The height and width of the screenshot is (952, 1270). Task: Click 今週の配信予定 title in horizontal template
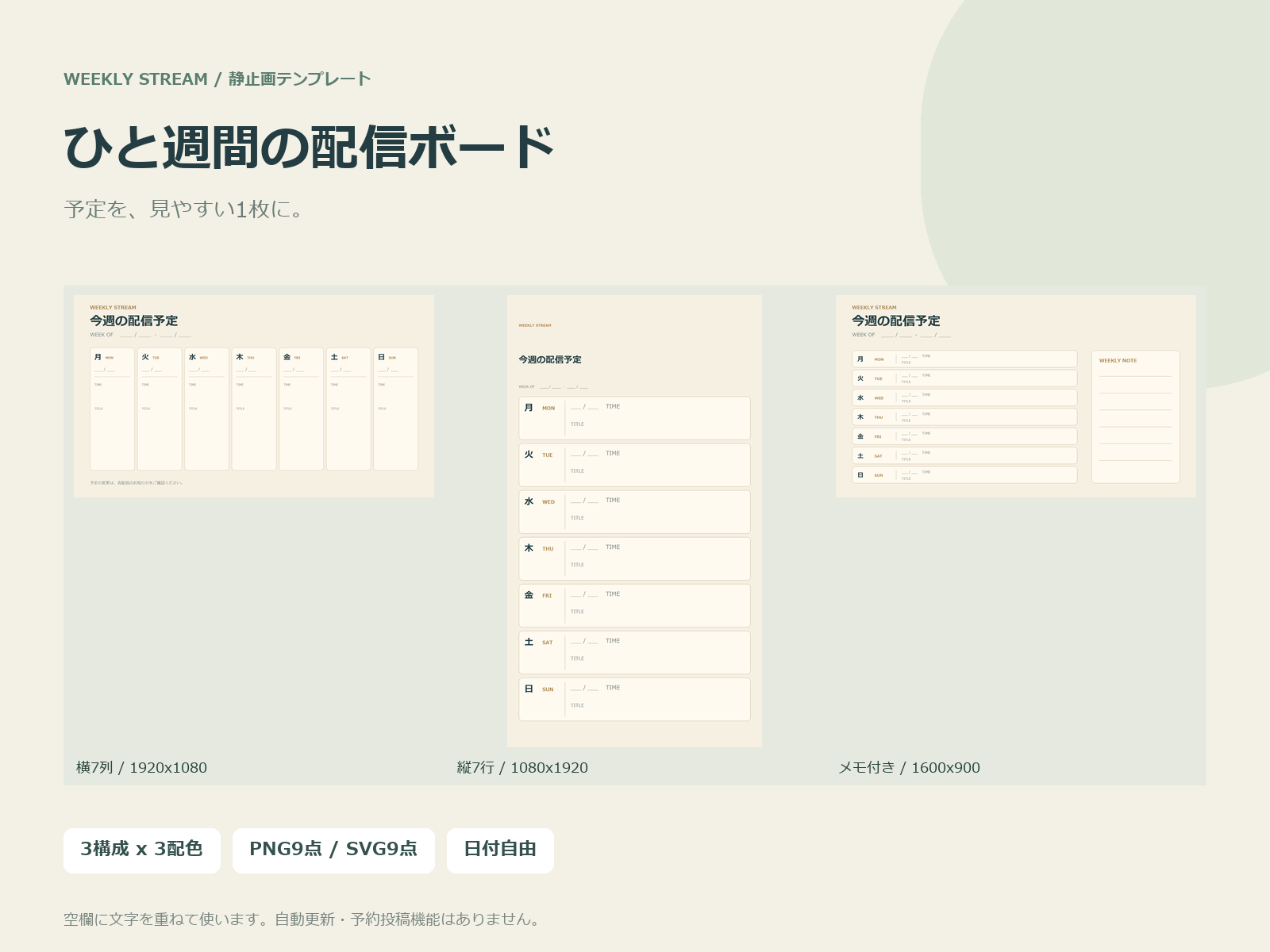133,321
